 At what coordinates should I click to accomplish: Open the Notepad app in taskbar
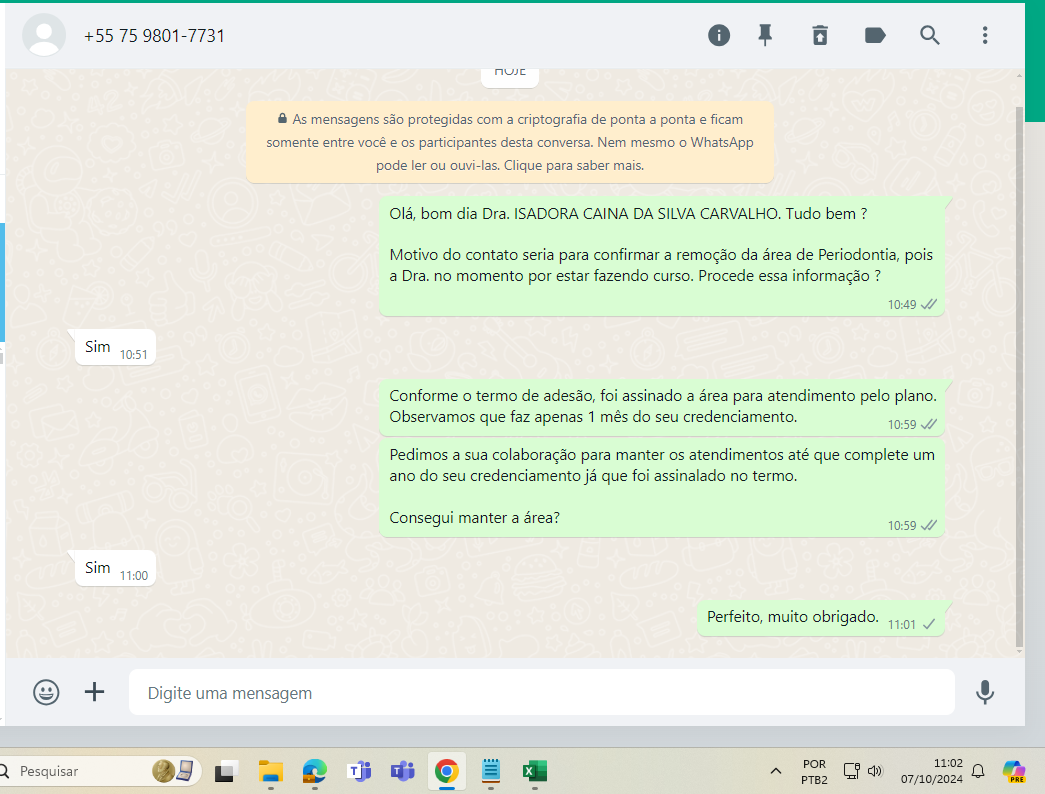pos(491,771)
